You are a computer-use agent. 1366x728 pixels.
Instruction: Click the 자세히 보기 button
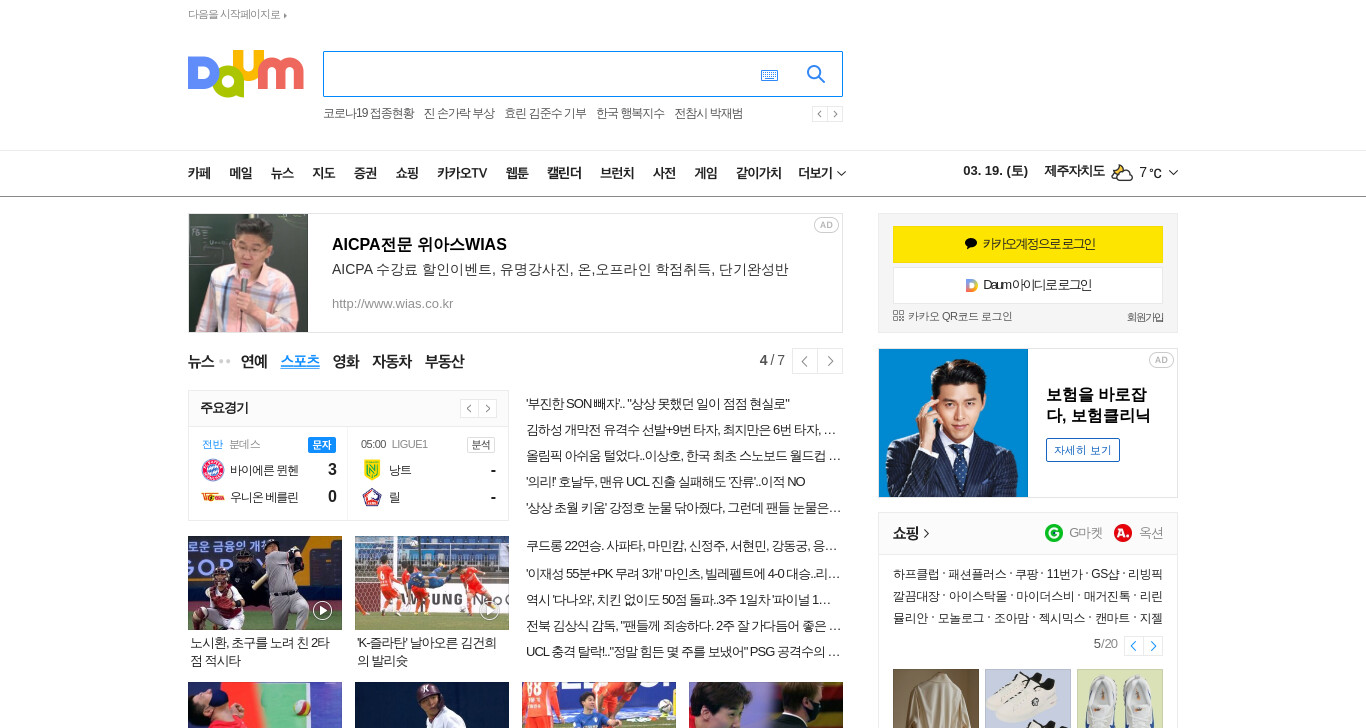point(1083,450)
